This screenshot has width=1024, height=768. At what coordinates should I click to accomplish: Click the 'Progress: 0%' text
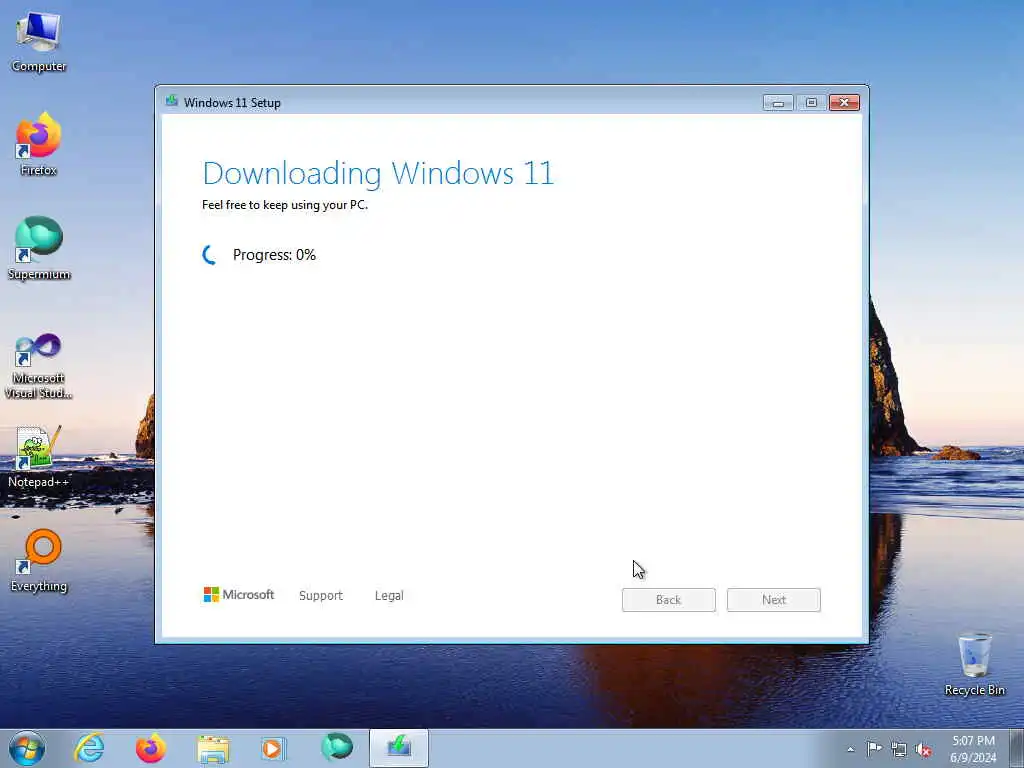coord(274,255)
